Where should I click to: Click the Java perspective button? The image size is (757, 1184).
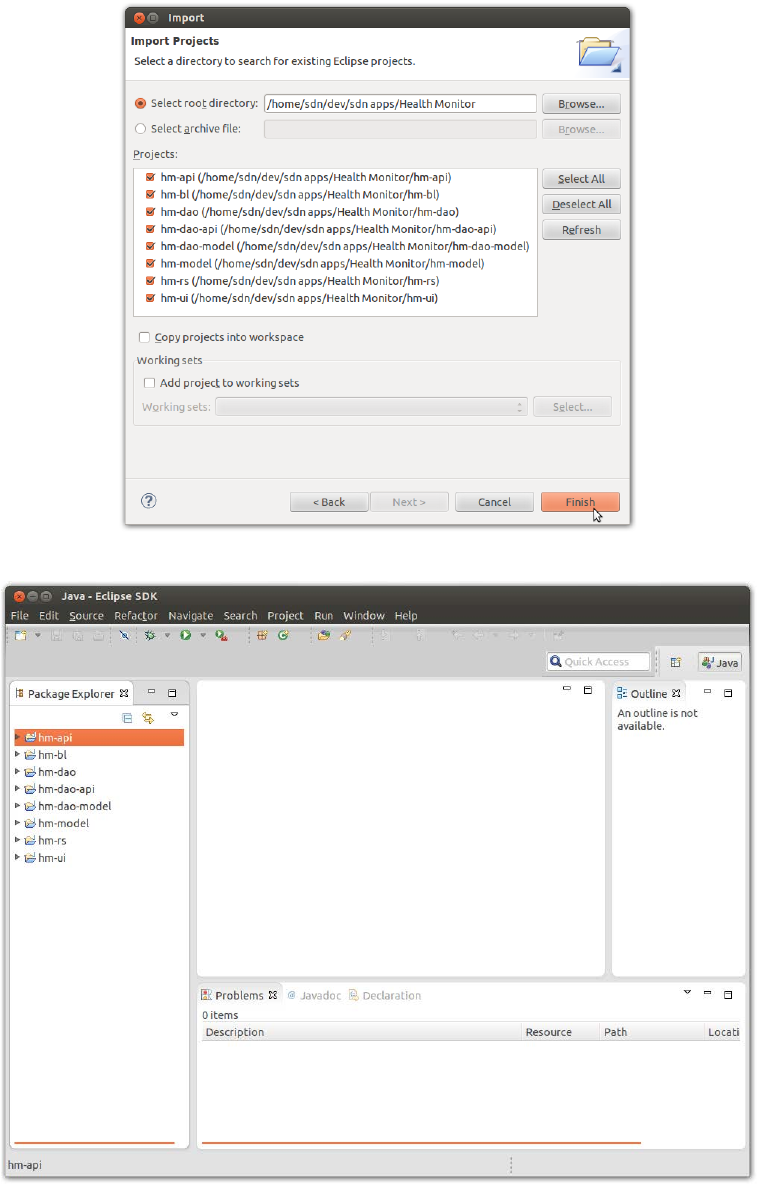point(719,662)
